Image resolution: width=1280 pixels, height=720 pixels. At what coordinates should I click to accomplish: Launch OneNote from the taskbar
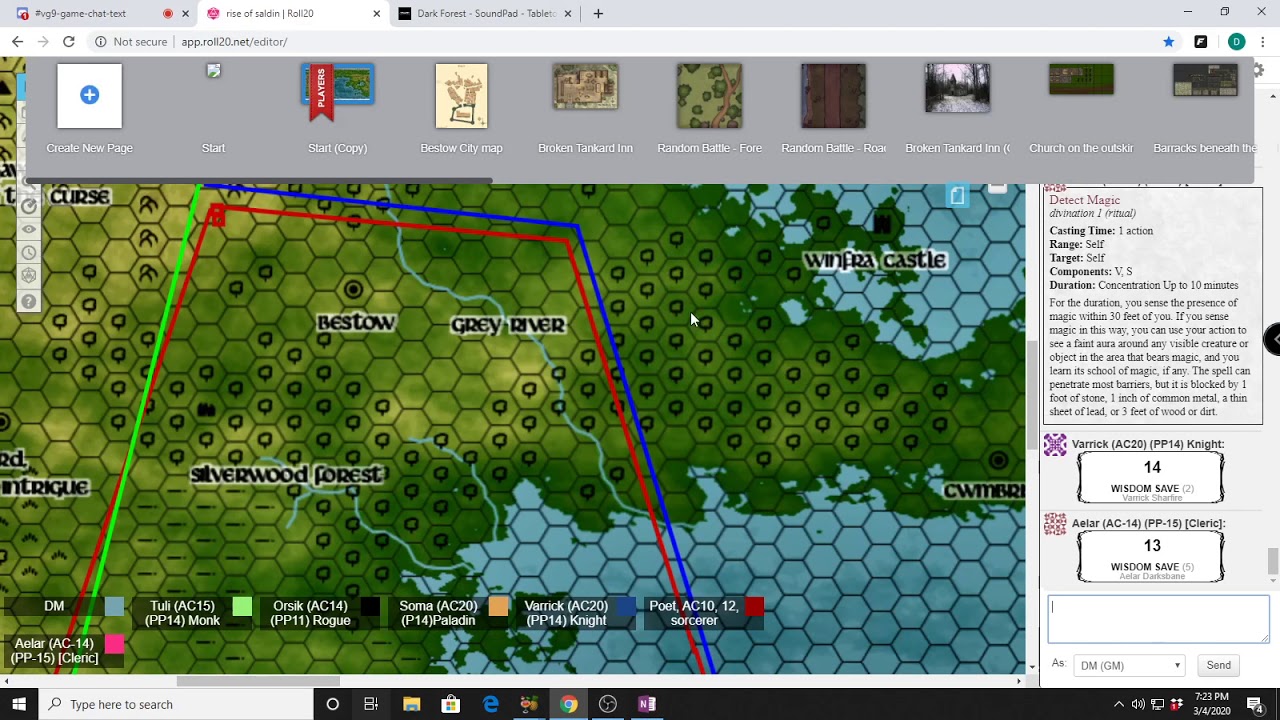coord(647,704)
